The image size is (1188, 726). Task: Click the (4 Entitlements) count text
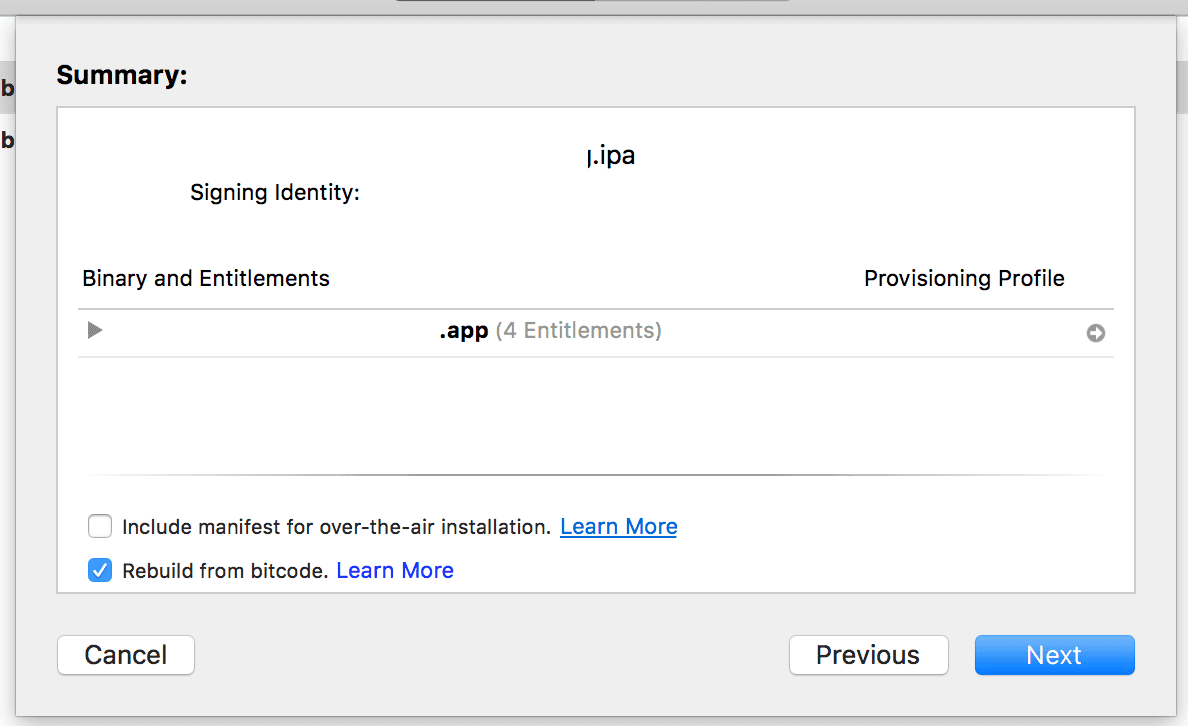578,330
